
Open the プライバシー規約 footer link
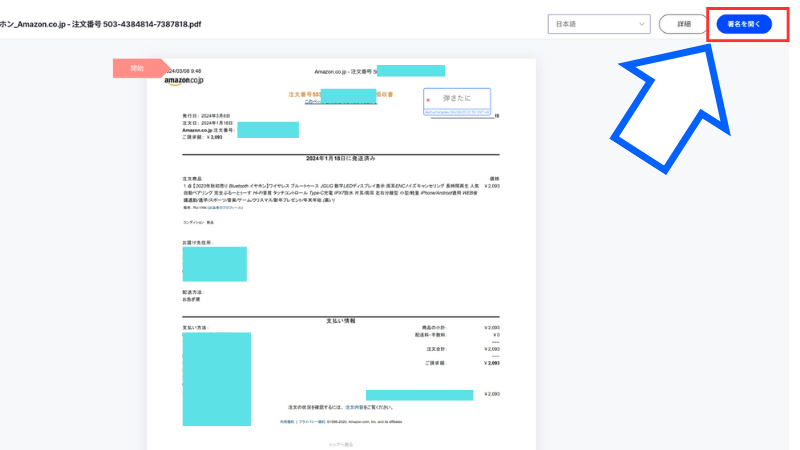[x=312, y=422]
